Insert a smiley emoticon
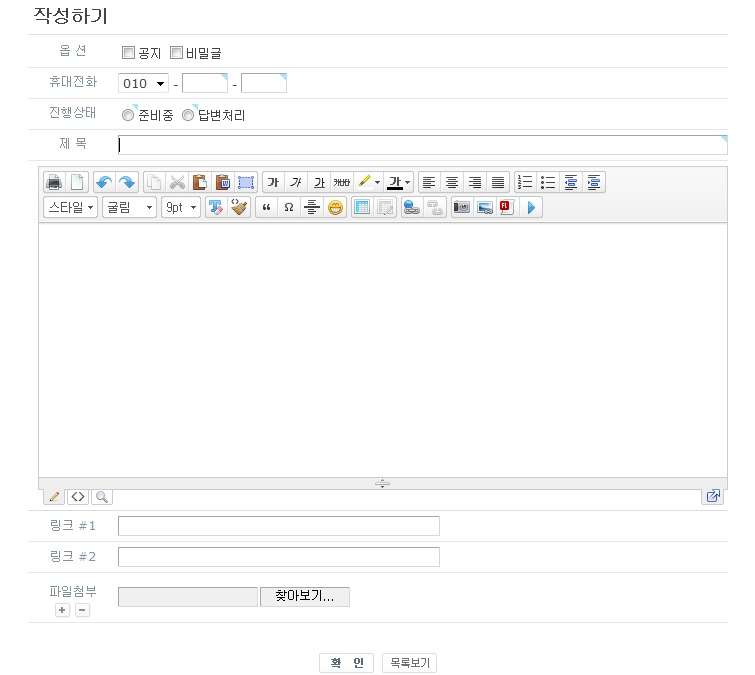 click(x=336, y=208)
